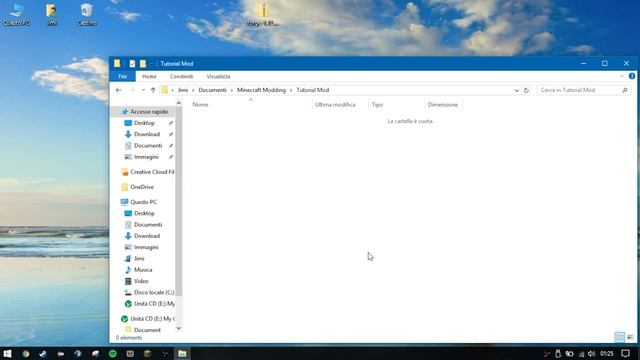Sort by the Nome column header
Image resolution: width=640 pixels, height=360 pixels.
pyautogui.click(x=251, y=105)
